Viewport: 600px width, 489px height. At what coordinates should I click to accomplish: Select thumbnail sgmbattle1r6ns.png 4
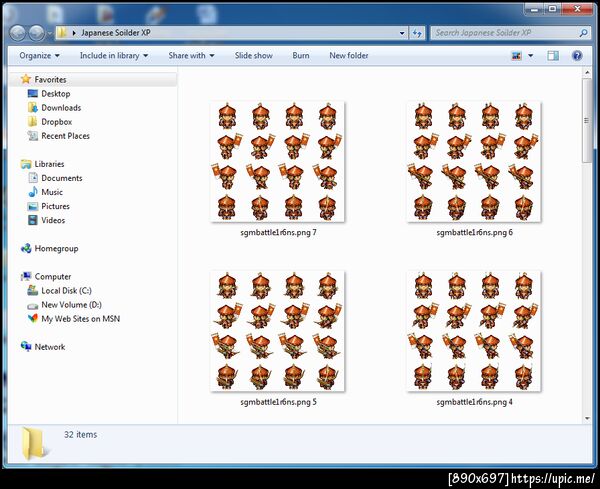pos(474,331)
